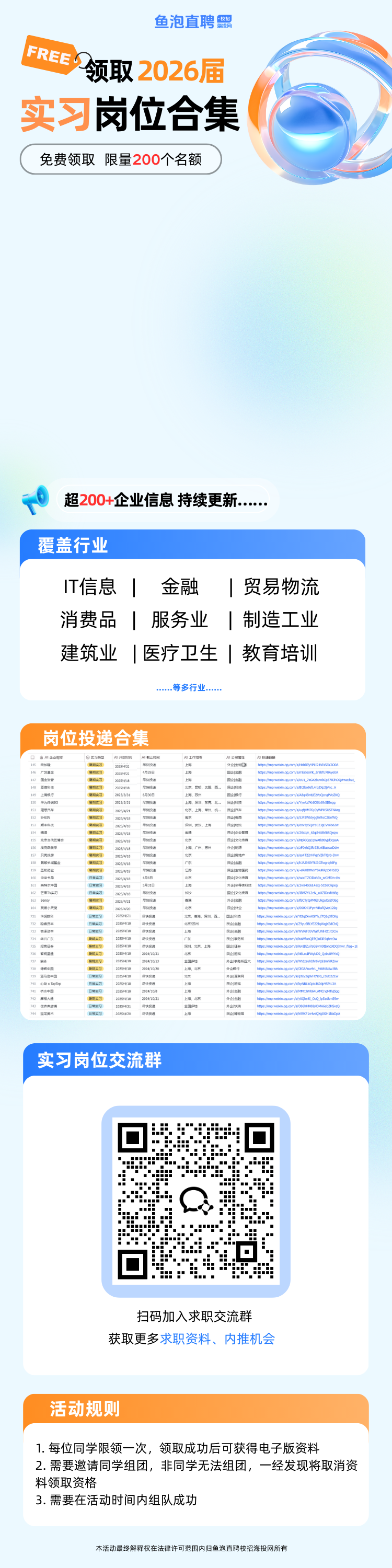The image size is (392, 1568).
Task: Select the 建筑业 industry label
Action: pos(89,653)
